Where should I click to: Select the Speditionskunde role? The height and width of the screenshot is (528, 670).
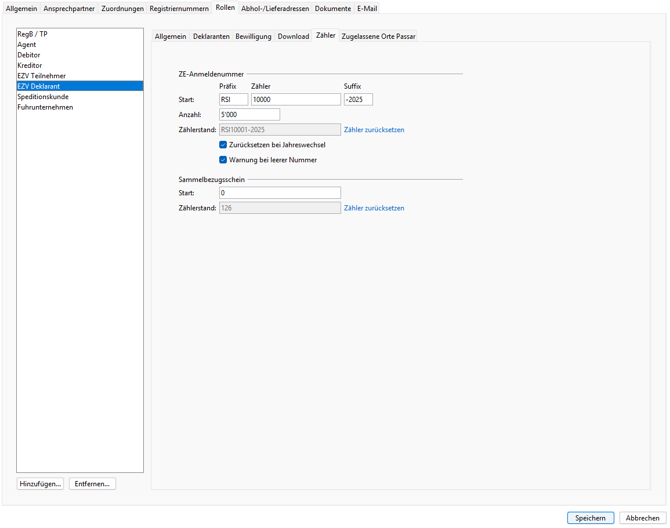coord(43,97)
